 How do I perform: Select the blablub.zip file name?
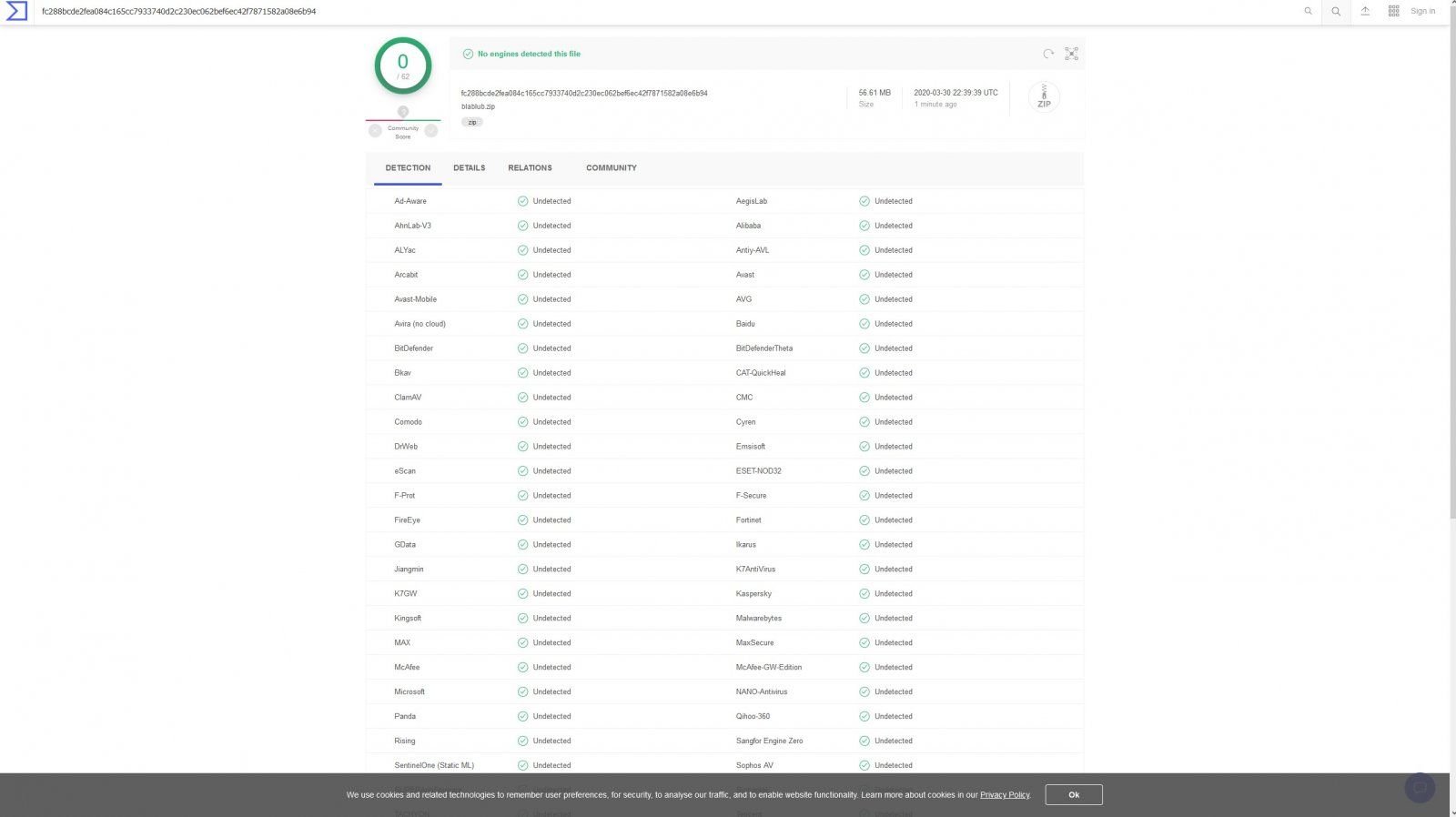(x=478, y=106)
